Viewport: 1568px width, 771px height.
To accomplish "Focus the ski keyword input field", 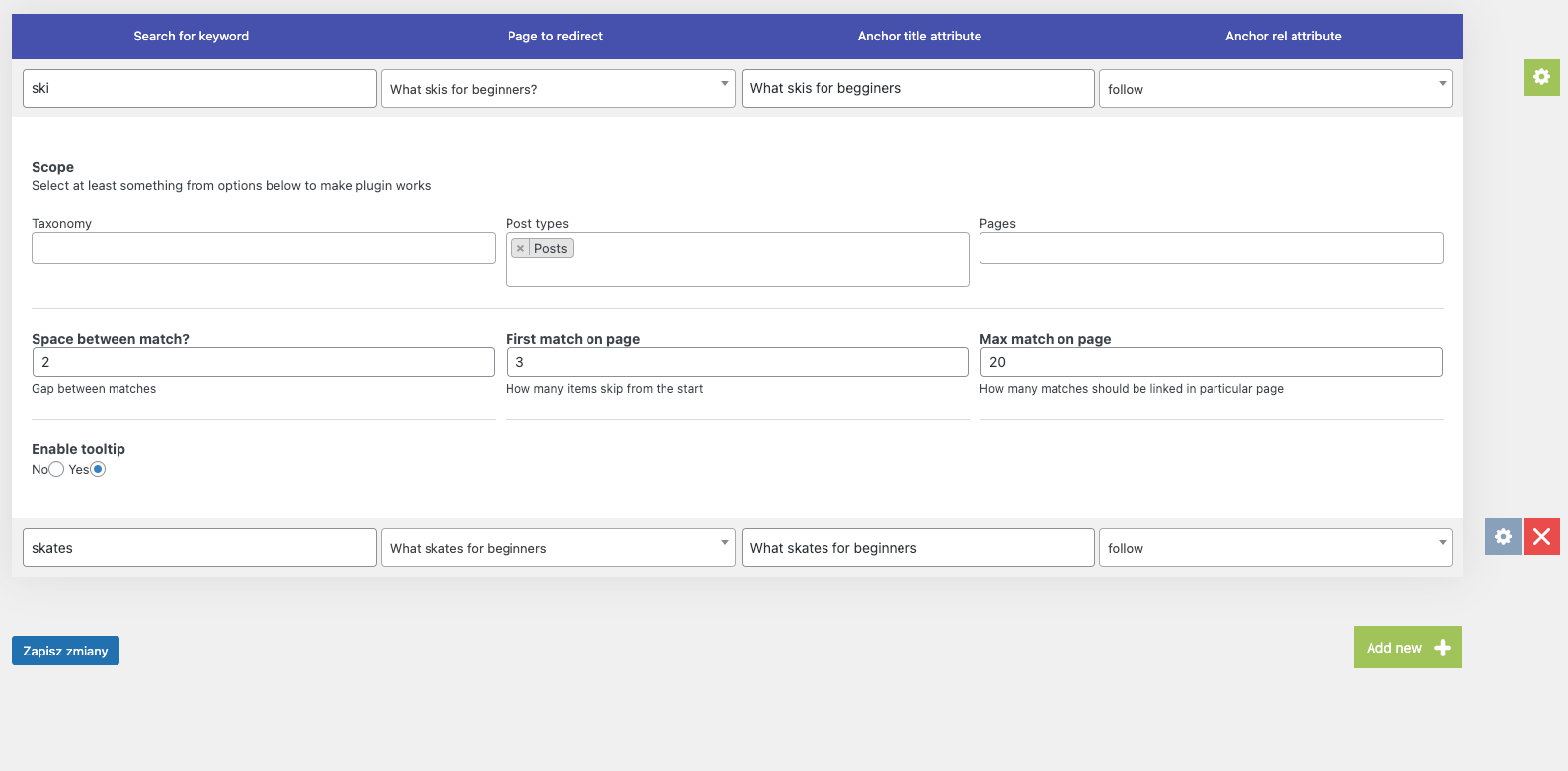I will [x=199, y=88].
